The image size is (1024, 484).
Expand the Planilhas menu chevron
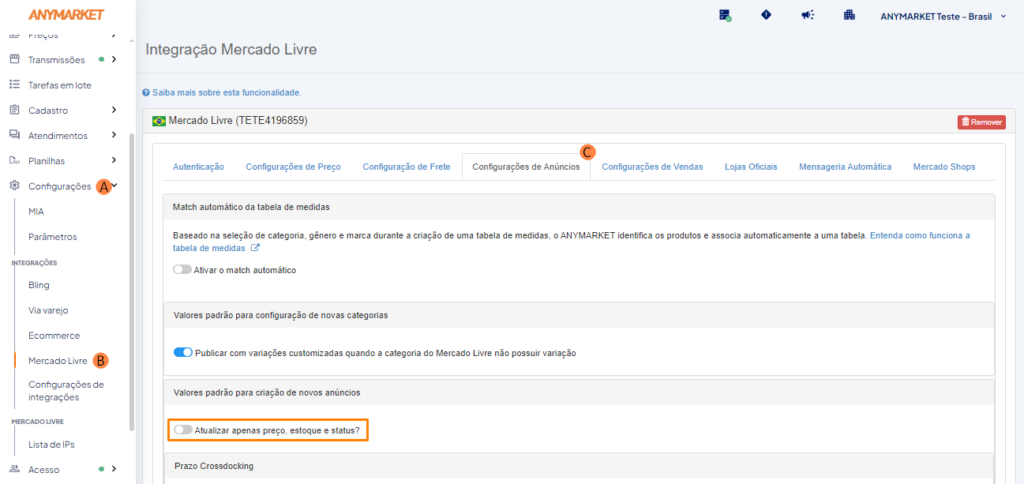pos(114,160)
